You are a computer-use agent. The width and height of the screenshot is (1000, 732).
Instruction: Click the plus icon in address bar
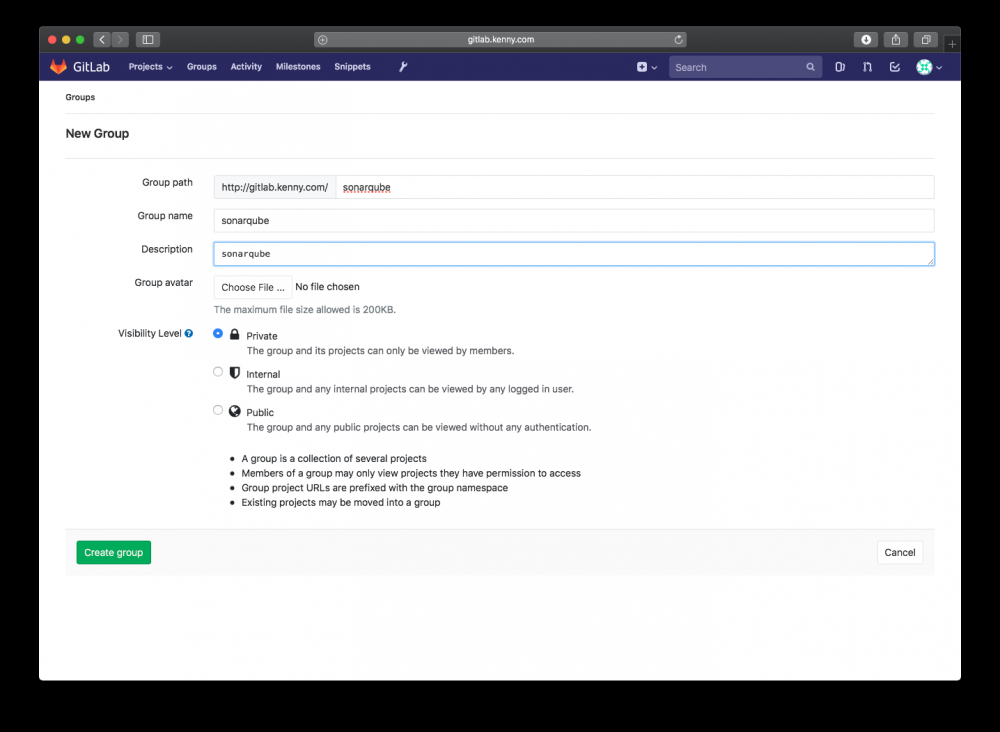pyautogui.click(x=323, y=40)
